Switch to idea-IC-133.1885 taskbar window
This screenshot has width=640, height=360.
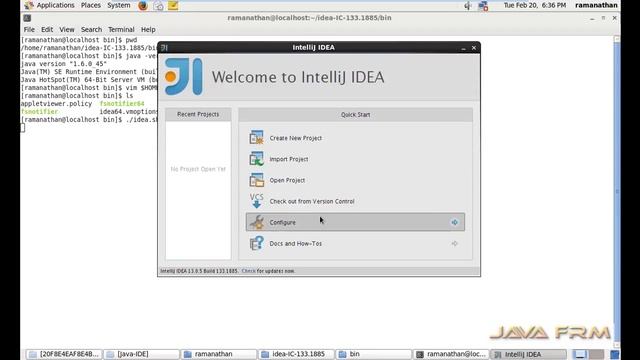pyautogui.click(x=296, y=354)
